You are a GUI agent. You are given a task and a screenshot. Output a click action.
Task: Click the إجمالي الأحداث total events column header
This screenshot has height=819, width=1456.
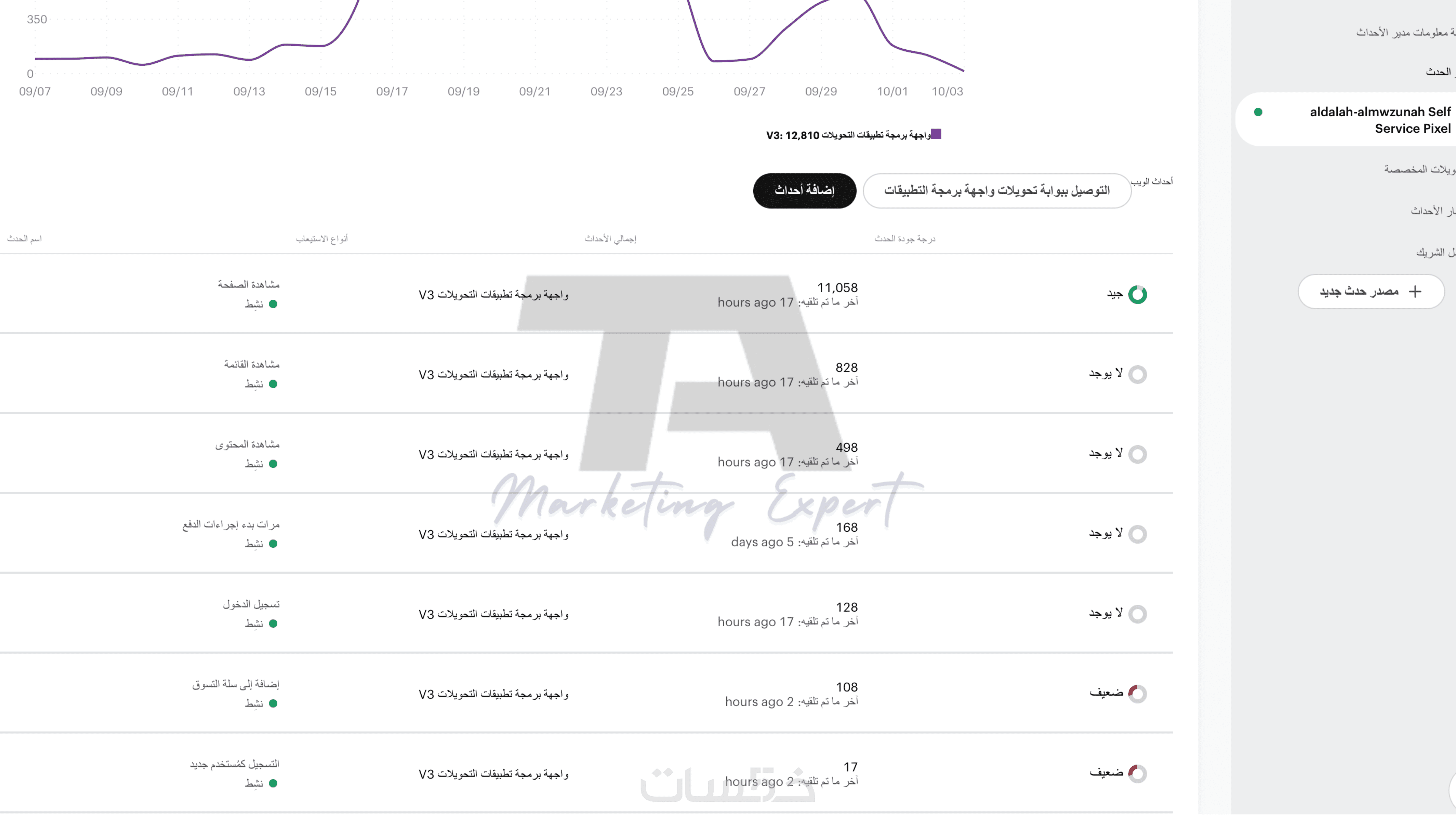(x=611, y=239)
